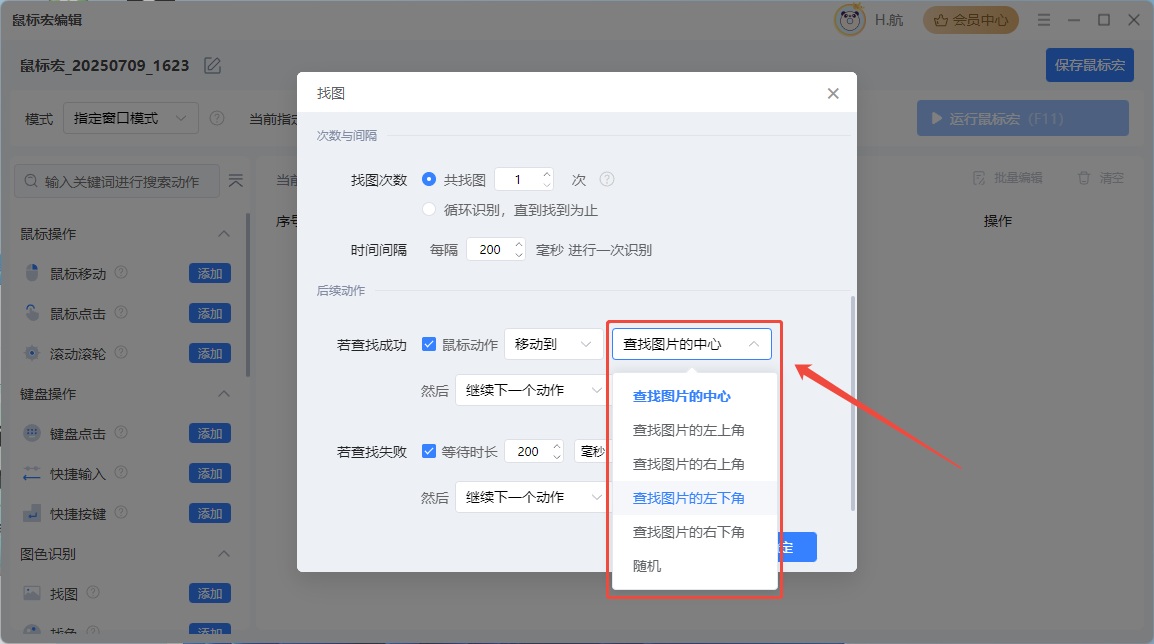Show help for 快捷输入
Screen dimensions: 1154x644
(121, 473)
